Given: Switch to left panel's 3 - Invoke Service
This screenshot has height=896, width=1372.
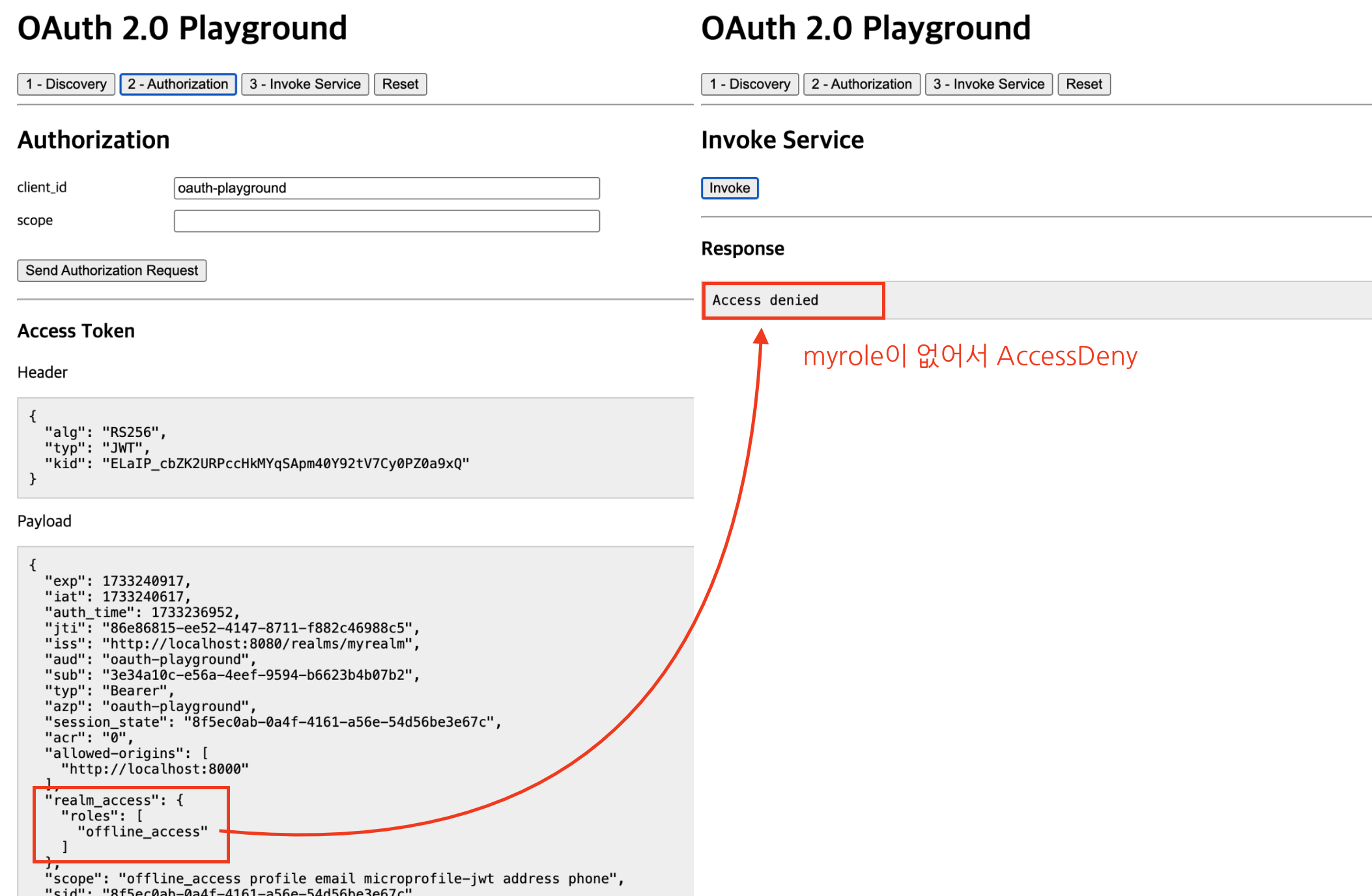Looking at the screenshot, I should pyautogui.click(x=305, y=84).
